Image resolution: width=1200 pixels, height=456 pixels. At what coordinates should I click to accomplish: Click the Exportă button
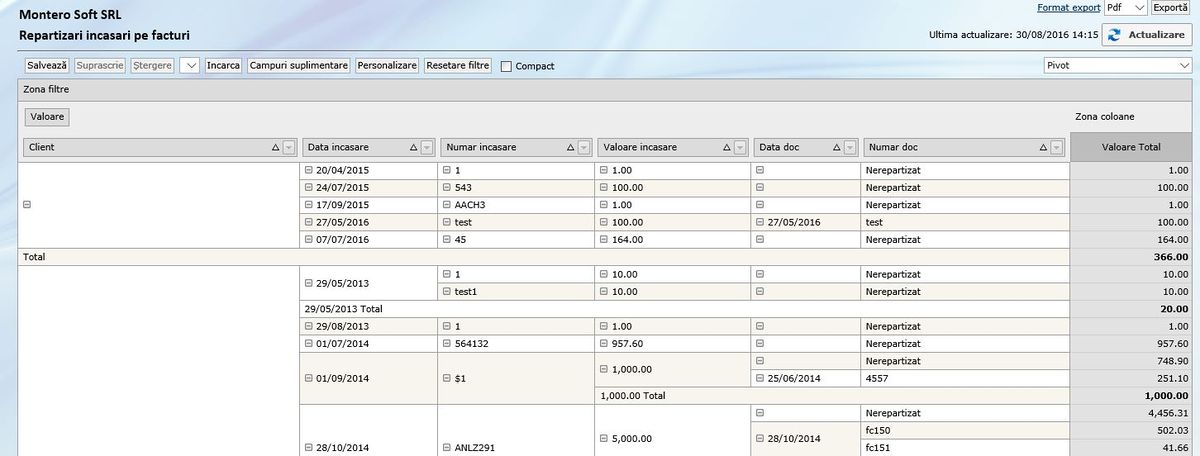click(1171, 7)
